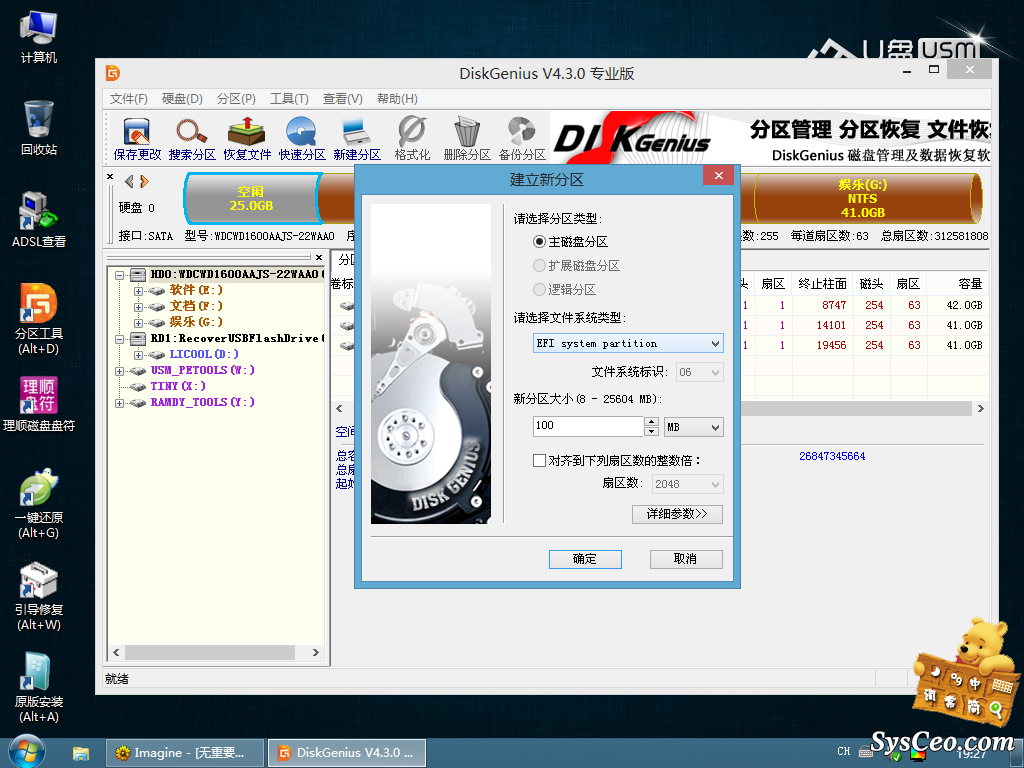Viewport: 1024px width, 768px height.
Task: Decrease partition size with spinner down arrow
Action: [x=651, y=431]
